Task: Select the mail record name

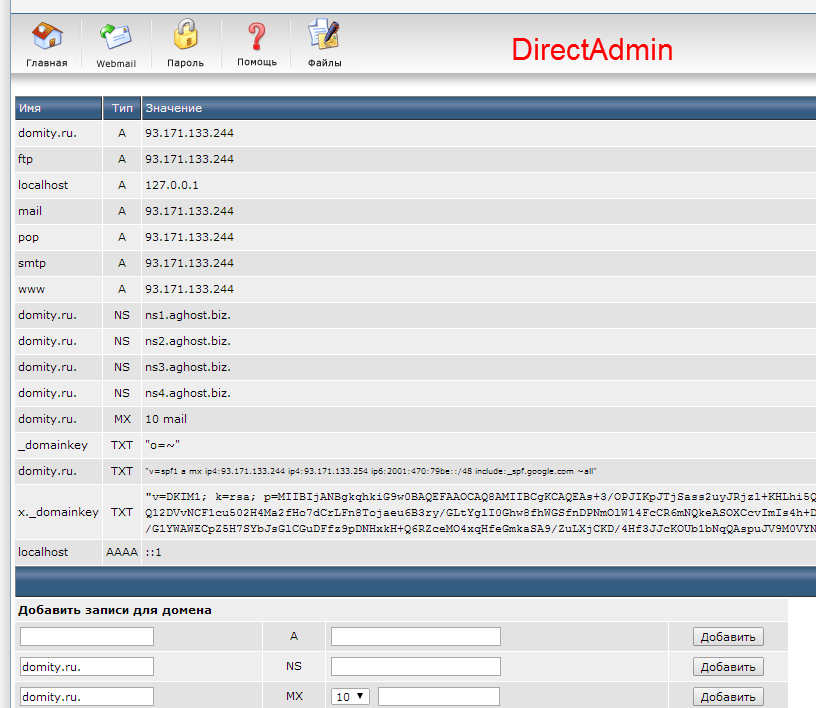Action: (30, 211)
